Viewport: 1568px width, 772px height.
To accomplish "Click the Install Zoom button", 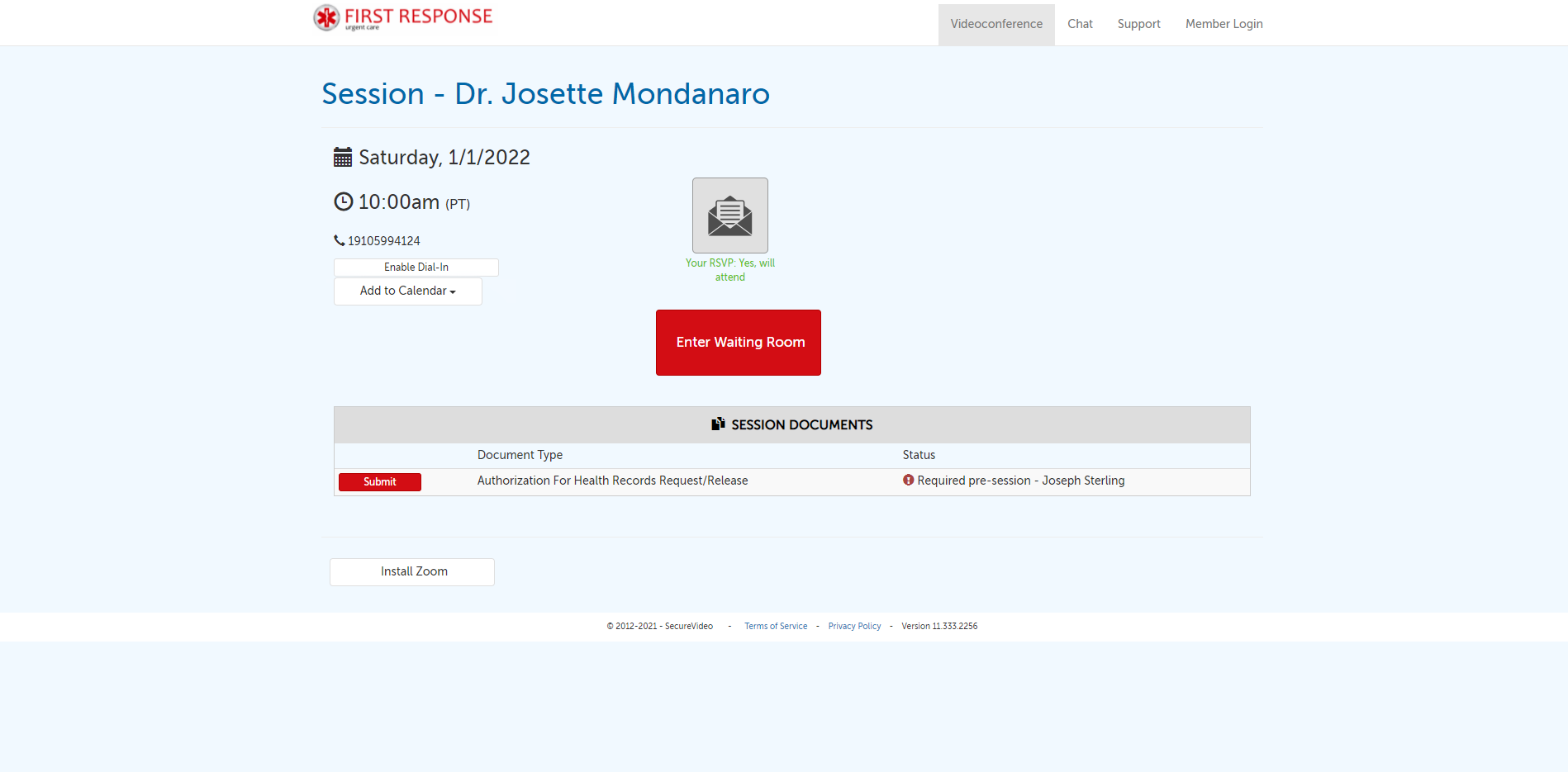I will pyautogui.click(x=411, y=571).
